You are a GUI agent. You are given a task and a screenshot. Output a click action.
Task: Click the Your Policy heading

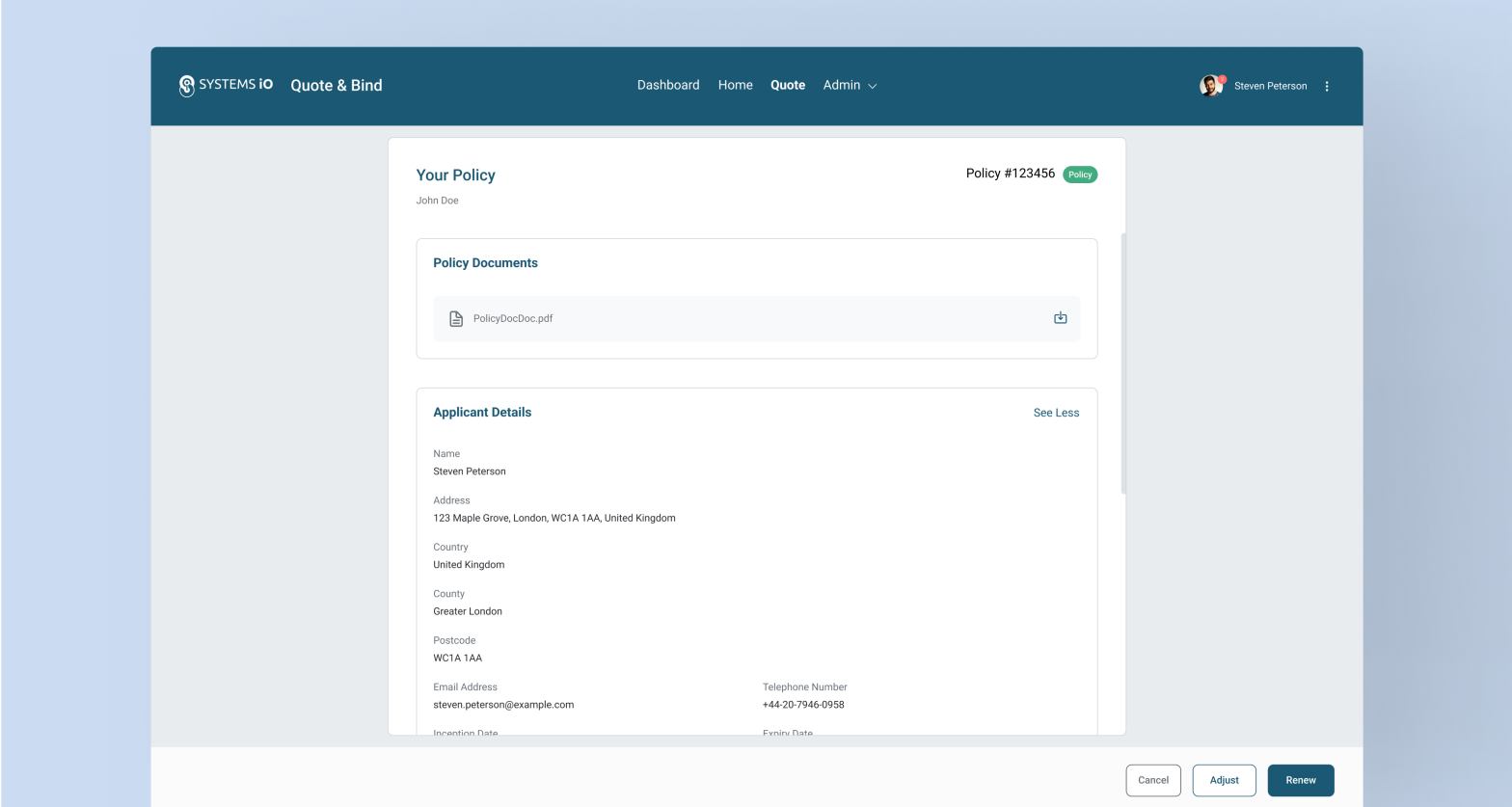pyautogui.click(x=455, y=175)
